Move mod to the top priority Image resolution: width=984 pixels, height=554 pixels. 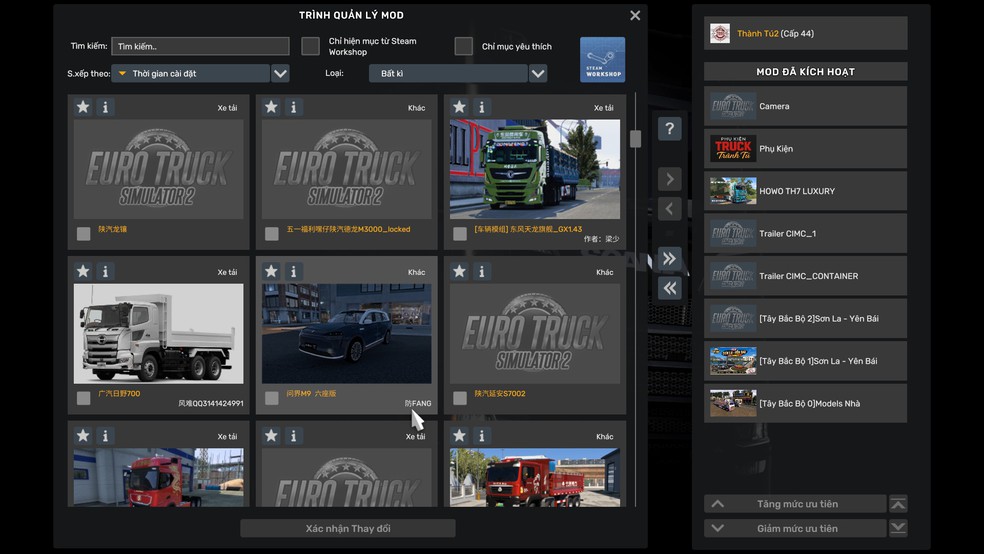click(898, 504)
